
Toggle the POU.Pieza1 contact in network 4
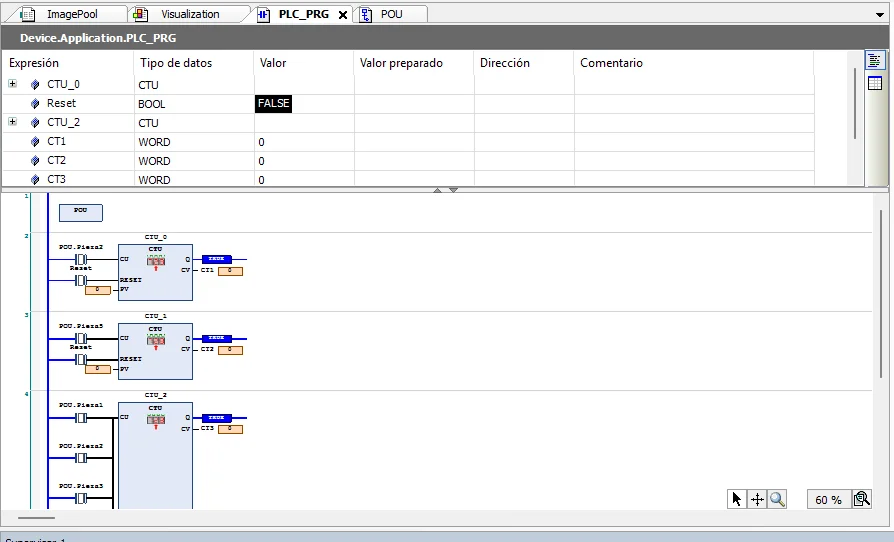tap(81, 417)
